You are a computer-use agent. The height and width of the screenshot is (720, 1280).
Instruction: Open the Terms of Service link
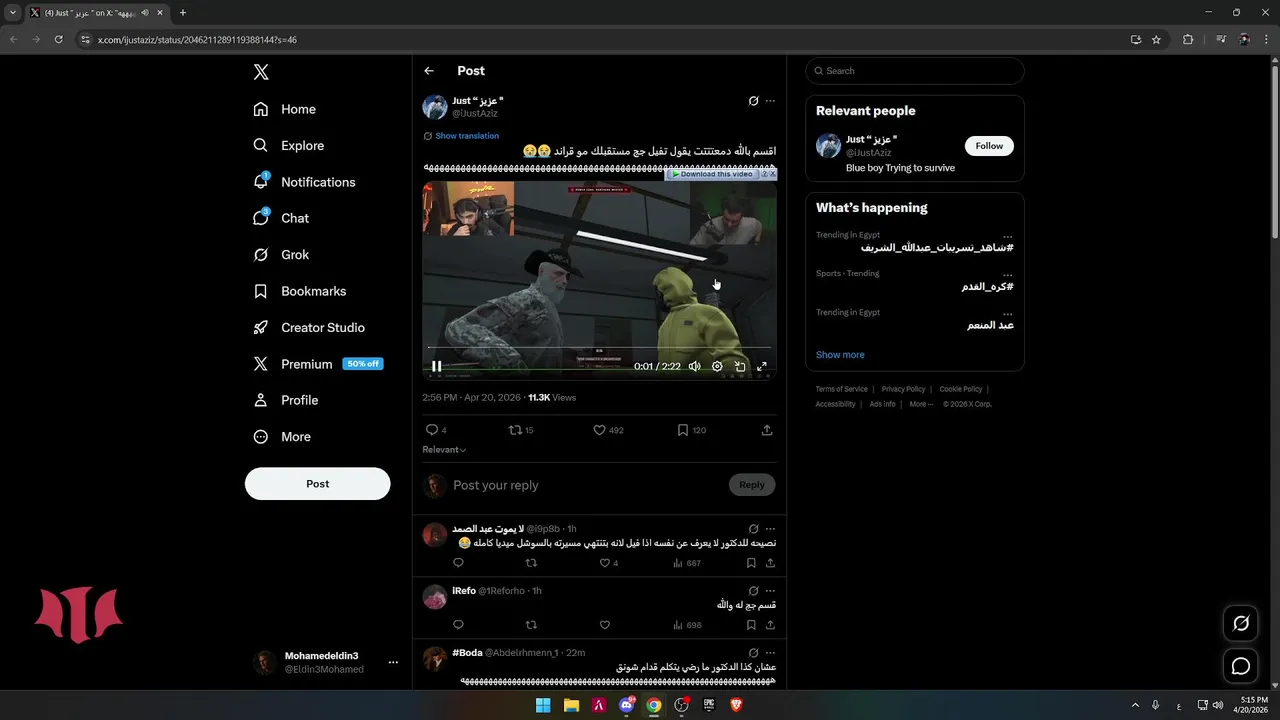coord(841,389)
